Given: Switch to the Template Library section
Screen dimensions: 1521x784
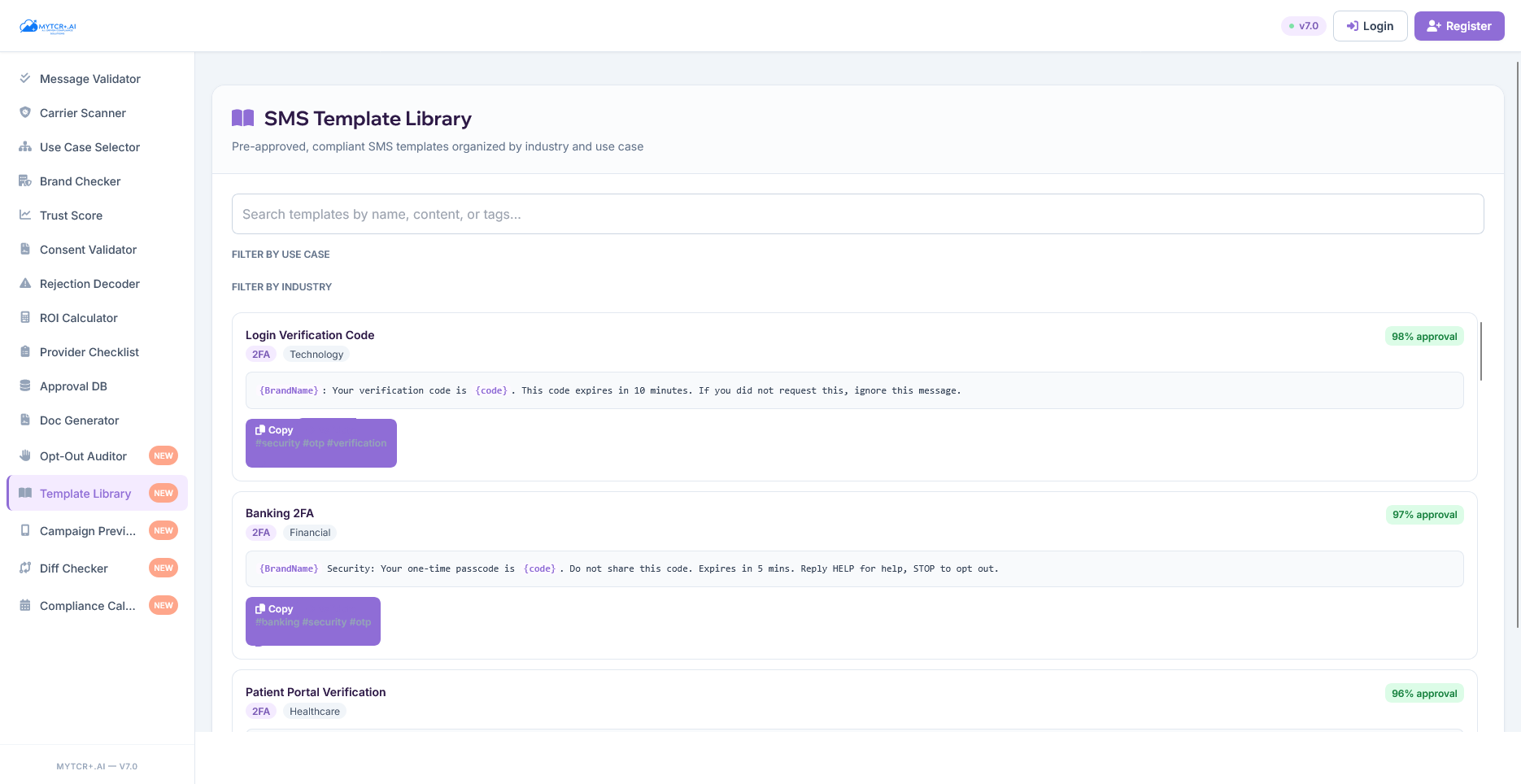Looking at the screenshot, I should click(x=85, y=493).
